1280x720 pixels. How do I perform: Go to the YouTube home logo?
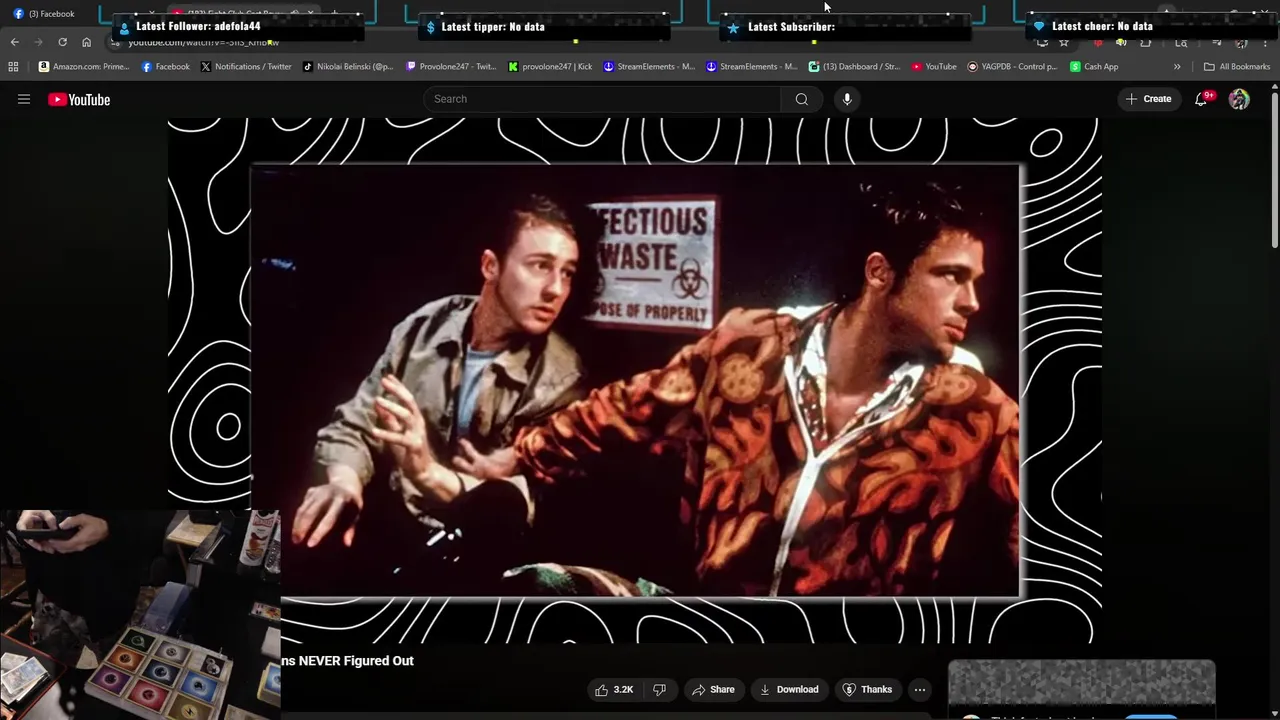point(79,100)
